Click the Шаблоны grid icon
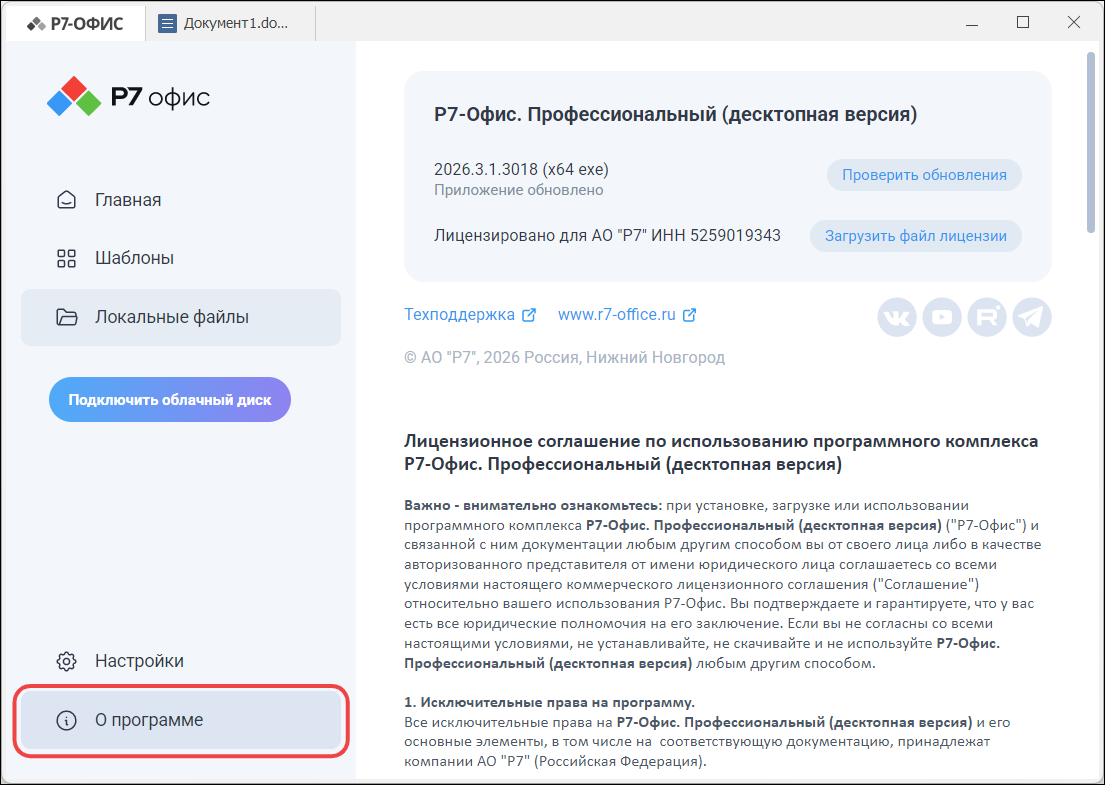1105x785 pixels. pos(66,259)
